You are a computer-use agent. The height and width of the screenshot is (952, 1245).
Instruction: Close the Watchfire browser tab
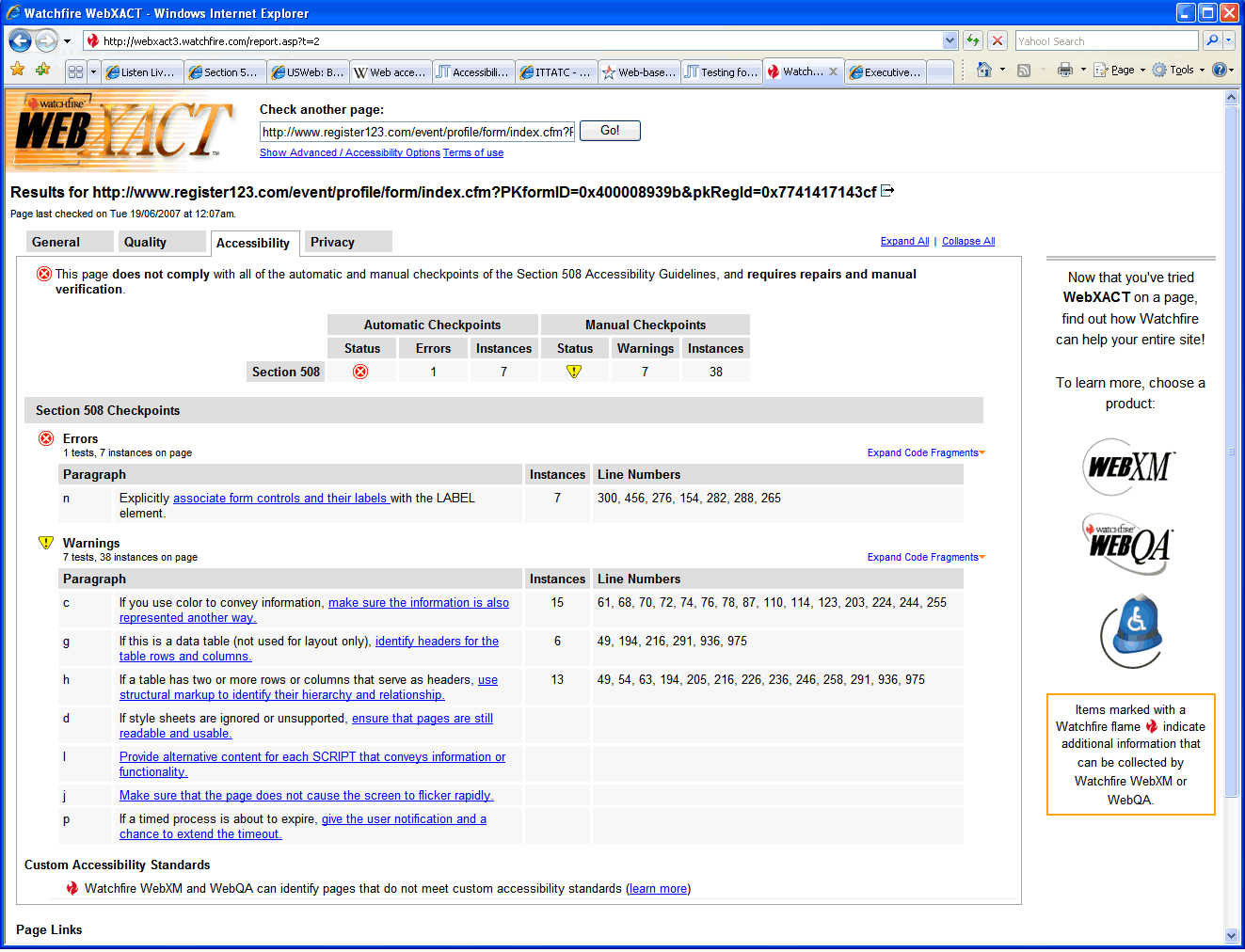833,71
